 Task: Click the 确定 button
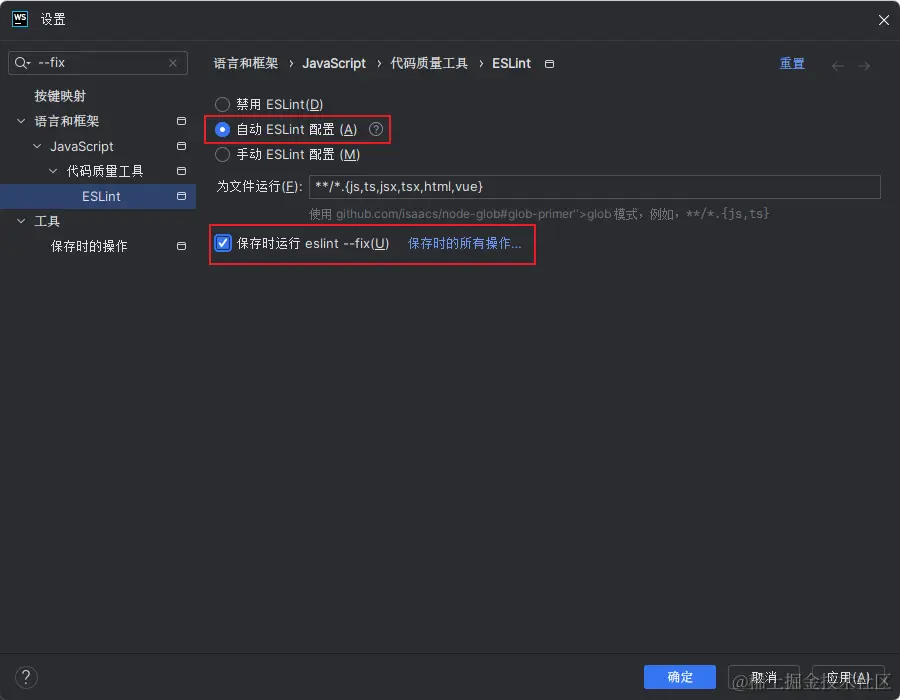pyautogui.click(x=680, y=677)
